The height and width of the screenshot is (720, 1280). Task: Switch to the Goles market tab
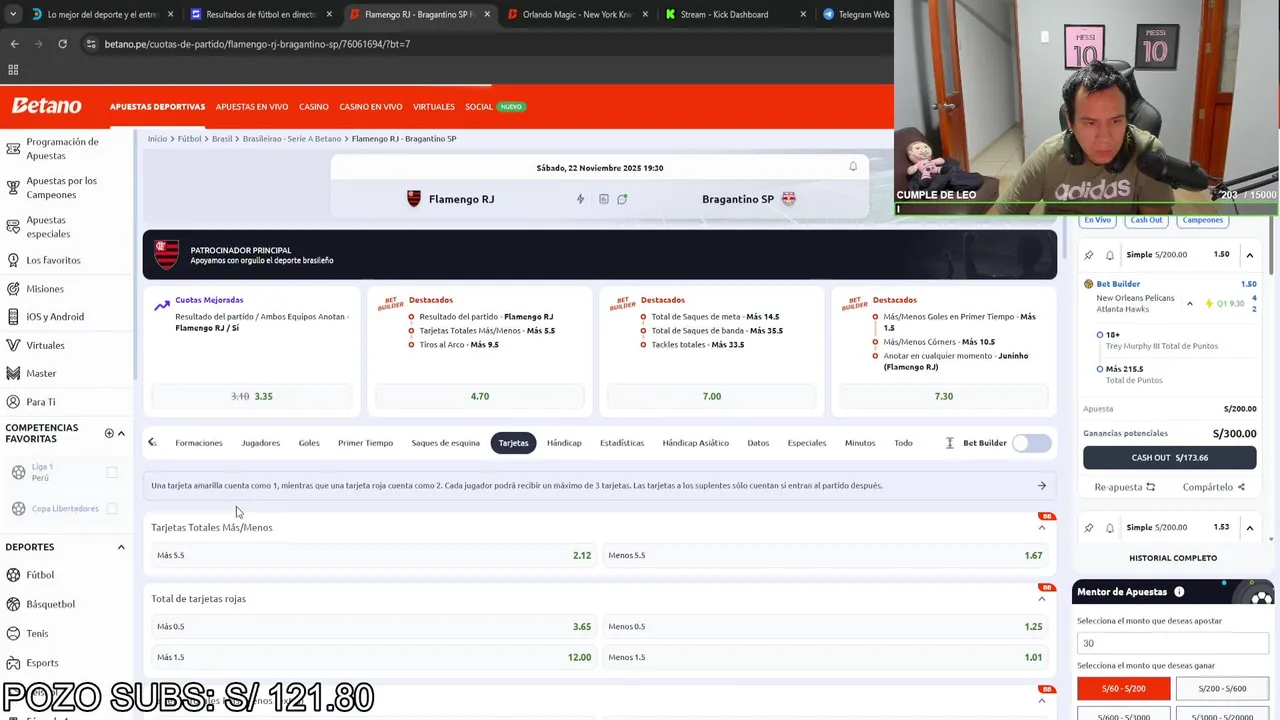309,443
